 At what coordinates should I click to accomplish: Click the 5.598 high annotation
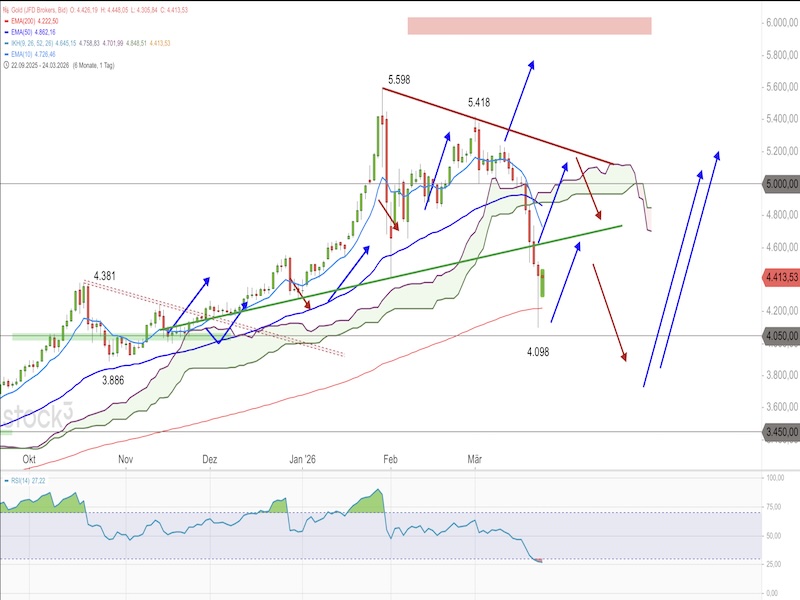click(x=401, y=77)
